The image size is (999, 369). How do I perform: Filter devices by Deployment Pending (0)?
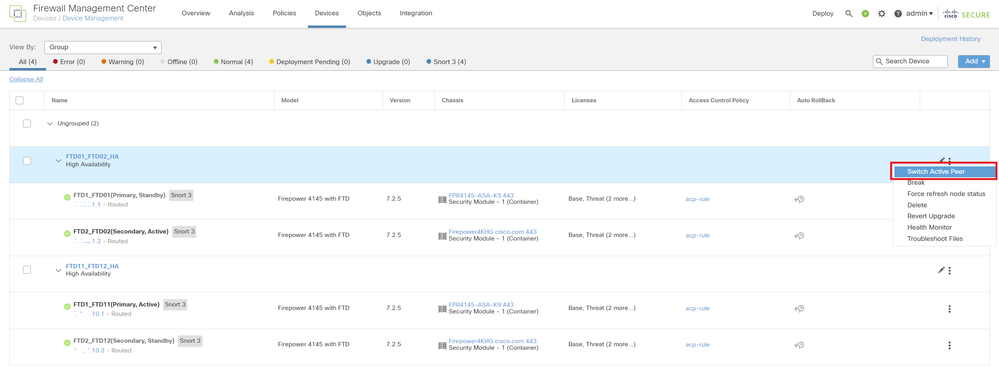(309, 62)
